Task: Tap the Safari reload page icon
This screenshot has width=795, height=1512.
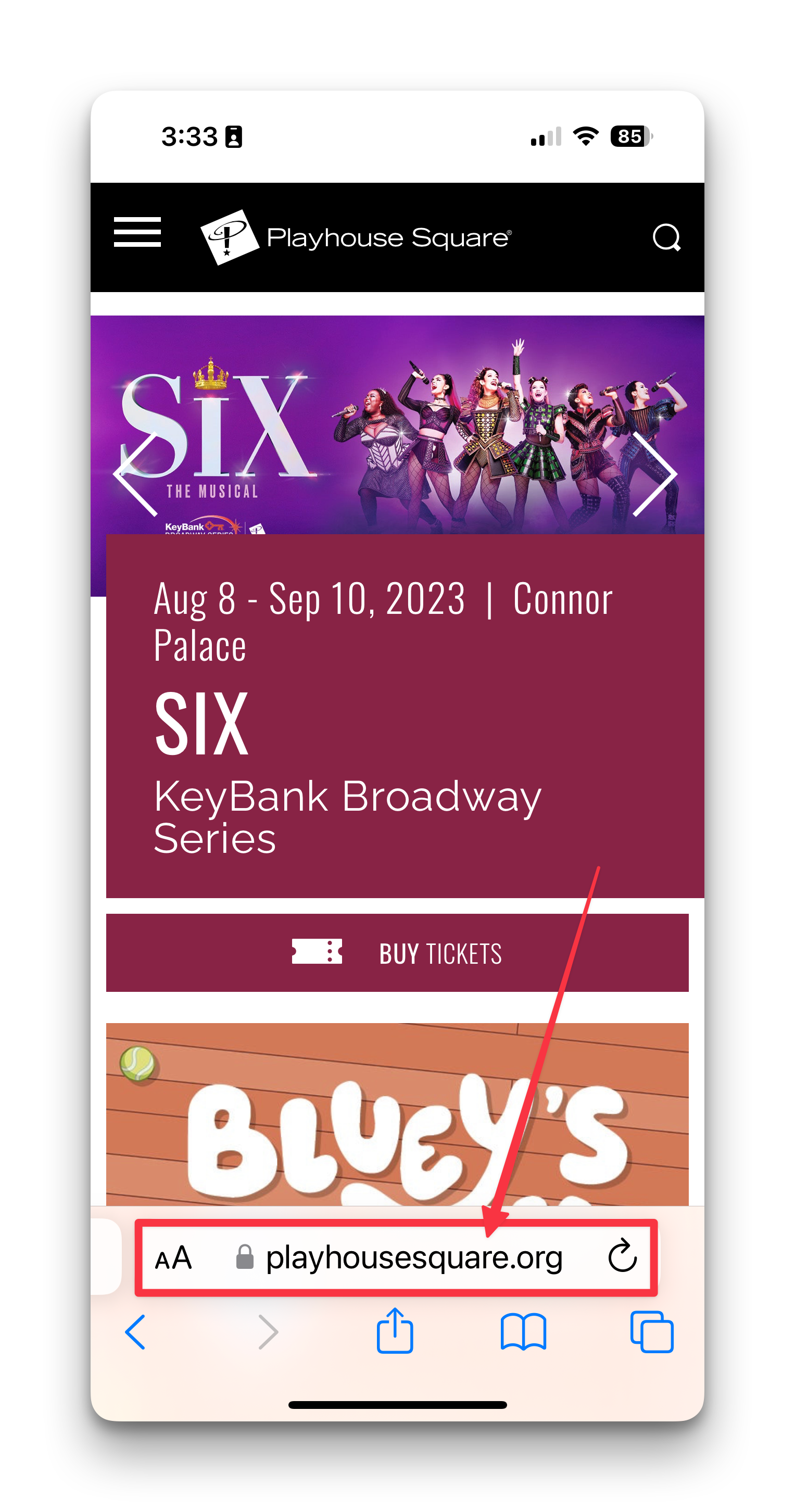Action: click(x=622, y=1257)
